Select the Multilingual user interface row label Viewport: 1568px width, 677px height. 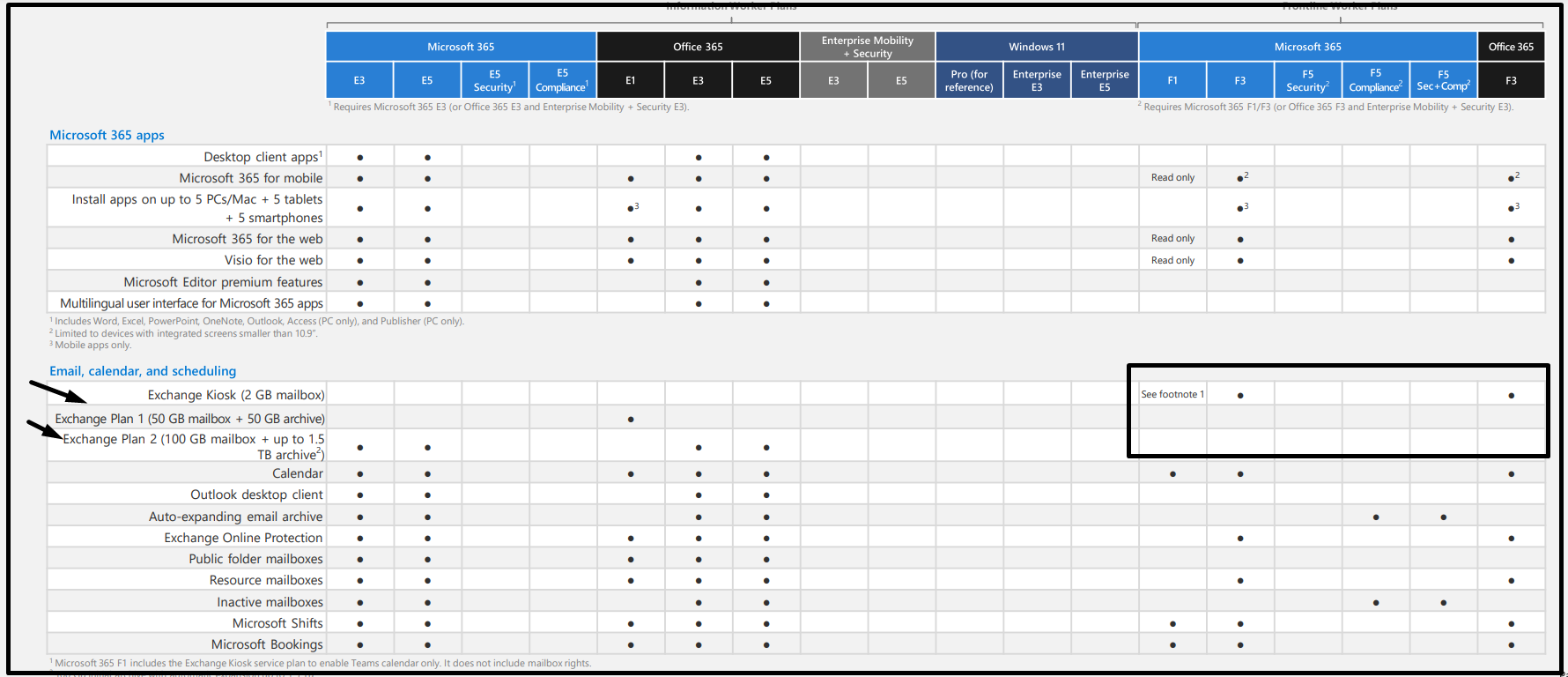click(x=192, y=303)
